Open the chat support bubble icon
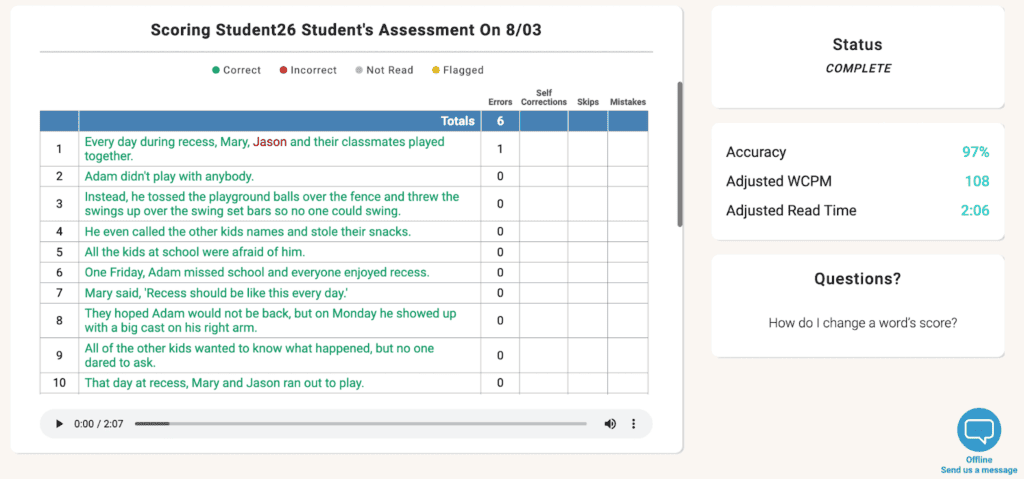 coord(978,430)
